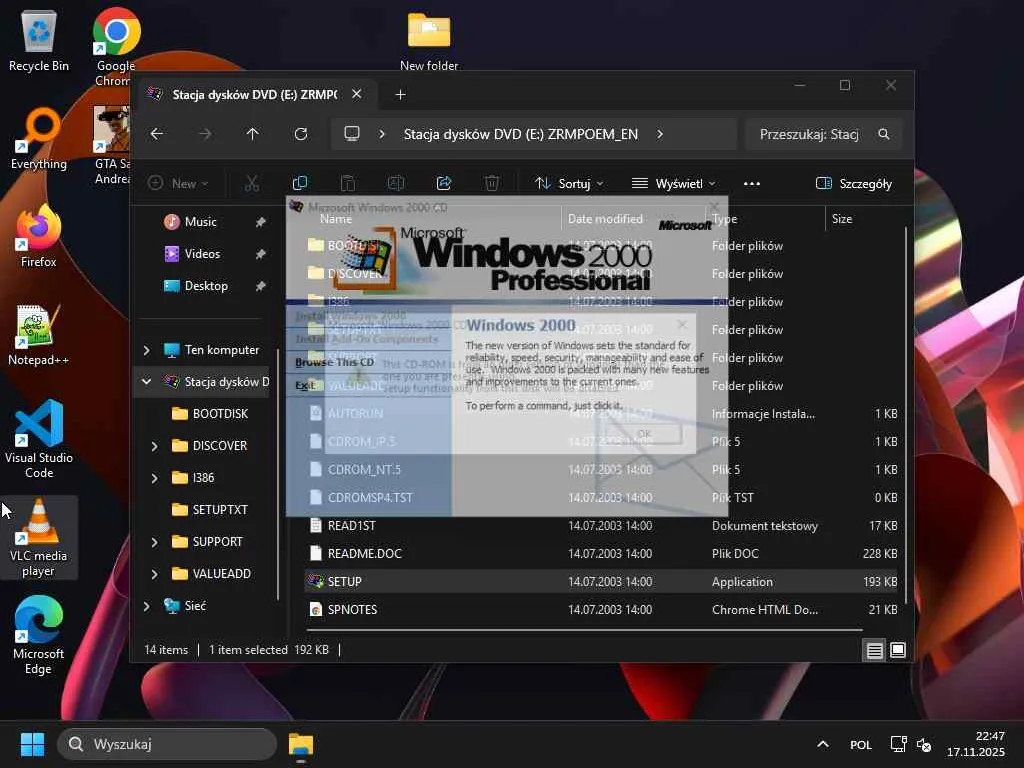Show hidden system tray icons
This screenshot has width=1024, height=768.
(x=823, y=744)
